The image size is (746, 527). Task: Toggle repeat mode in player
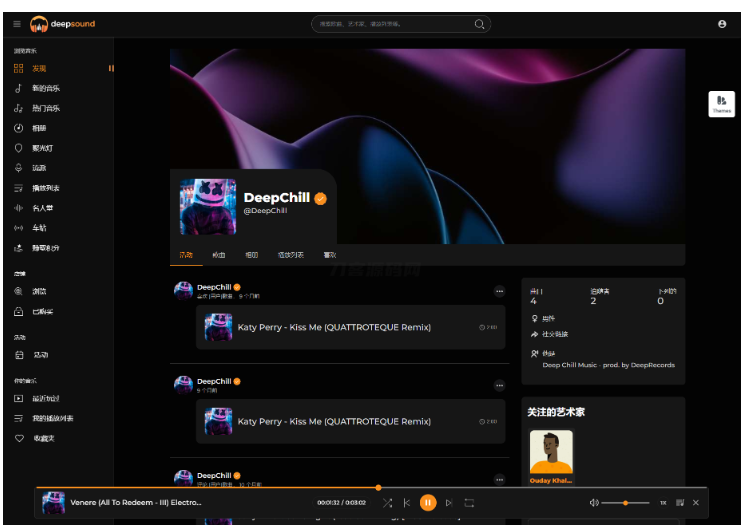click(469, 502)
